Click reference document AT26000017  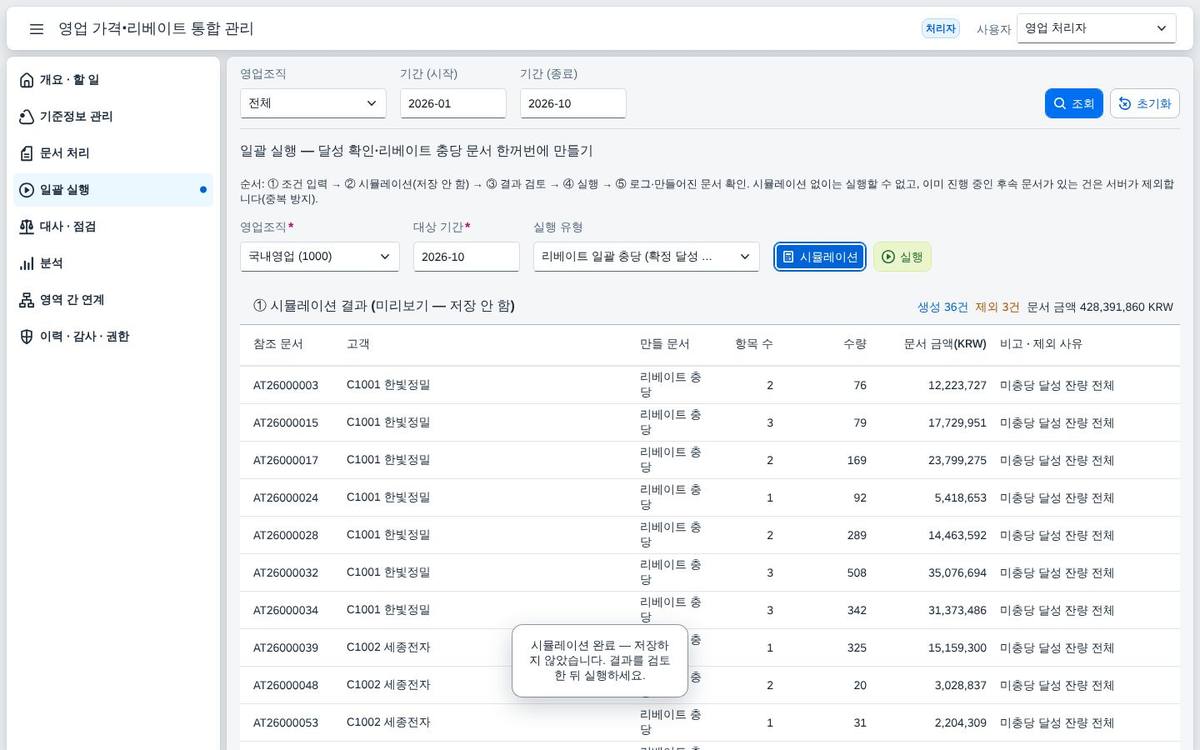click(x=286, y=460)
